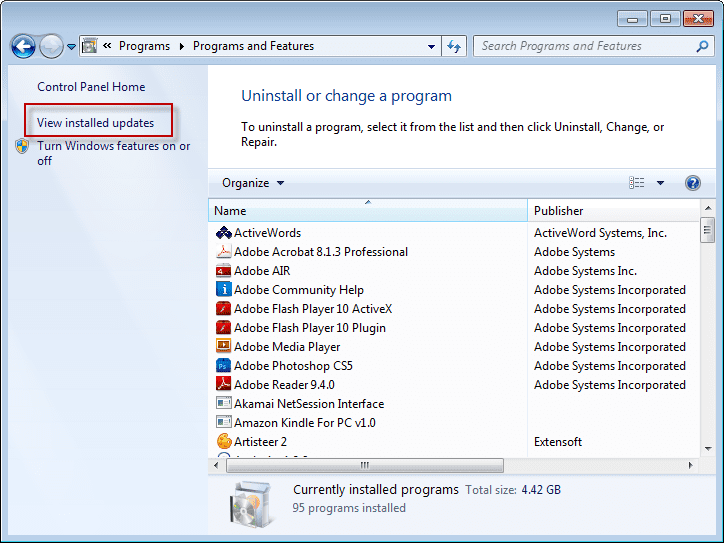
Task: Click ActiveWord Systems, Inc. publisher cell
Action: [x=600, y=233]
